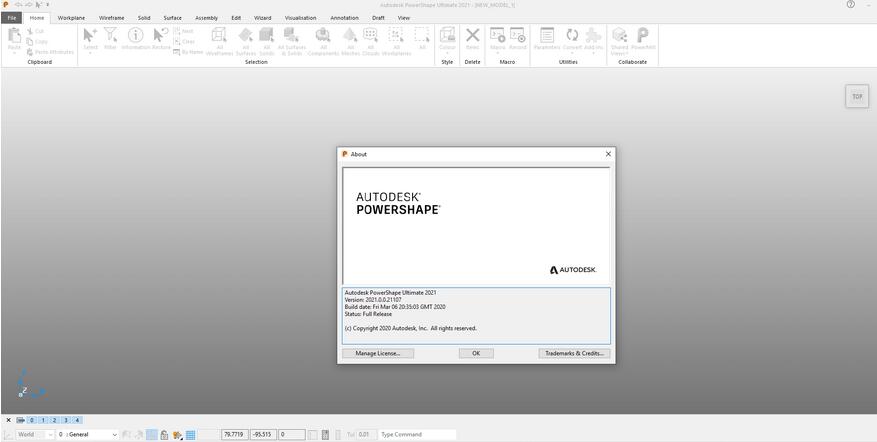Screen dimensions: 877x442
Task: Switch to the Annotation tab
Action: coord(345,18)
